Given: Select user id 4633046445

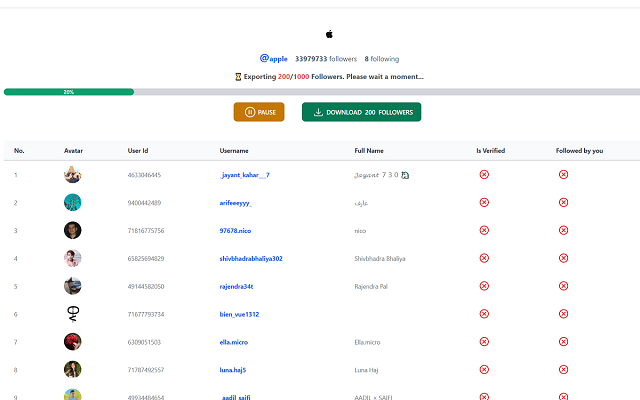Looking at the screenshot, I should click(144, 175).
